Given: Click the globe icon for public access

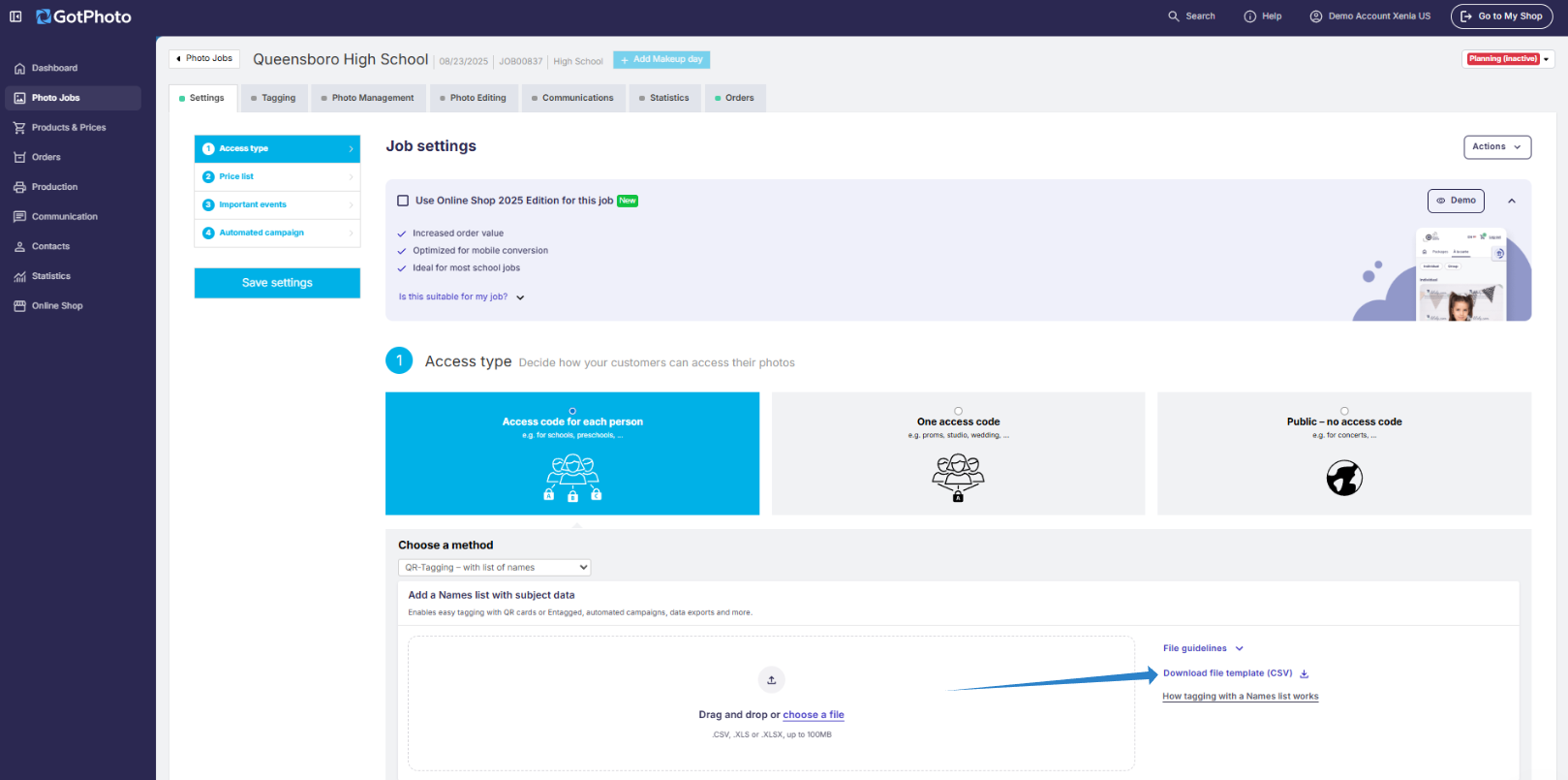Looking at the screenshot, I should pyautogui.click(x=1344, y=478).
